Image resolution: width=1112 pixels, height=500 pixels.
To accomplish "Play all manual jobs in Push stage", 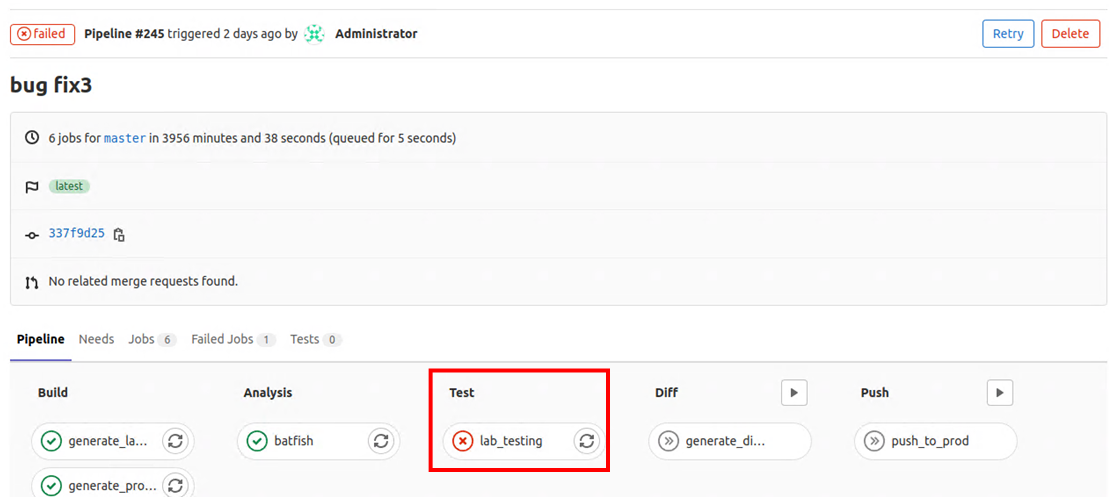I will [1000, 393].
